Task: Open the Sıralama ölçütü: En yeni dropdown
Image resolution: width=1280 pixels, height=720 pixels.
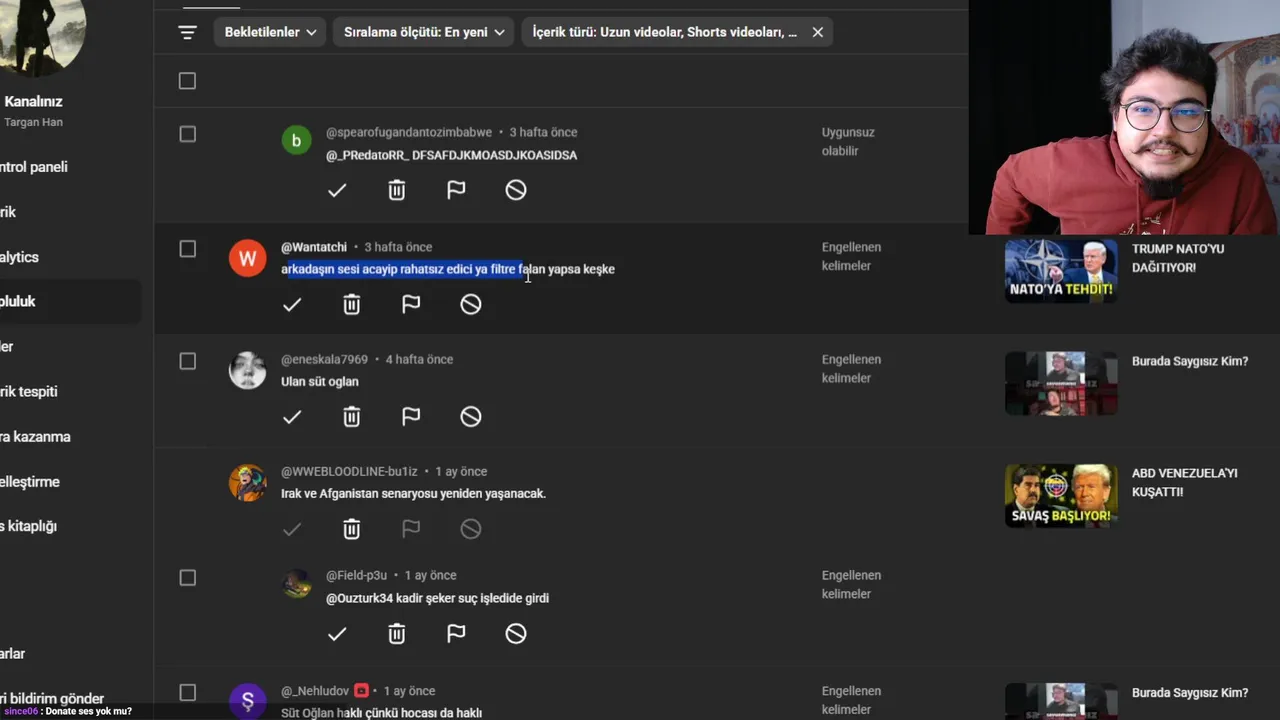Action: 423,32
